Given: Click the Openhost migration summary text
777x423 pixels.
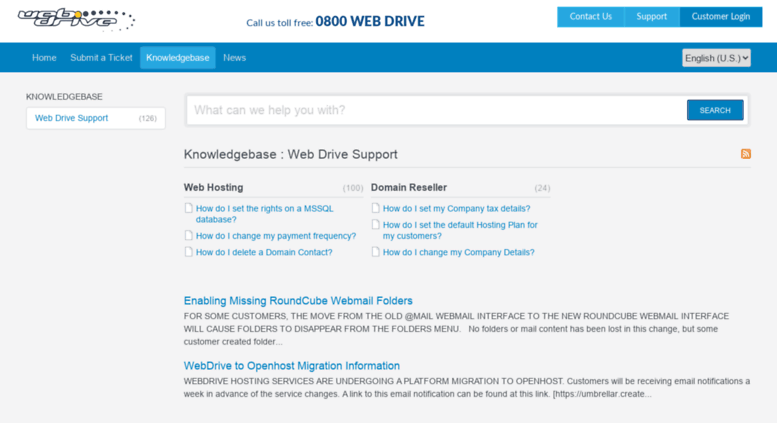Looking at the screenshot, I should [x=467, y=387].
